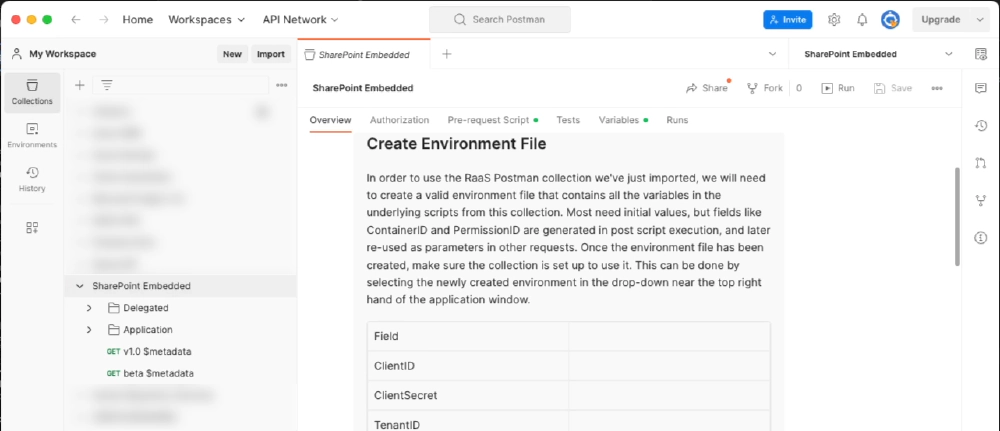Add a new collection with plus icon

(80, 85)
